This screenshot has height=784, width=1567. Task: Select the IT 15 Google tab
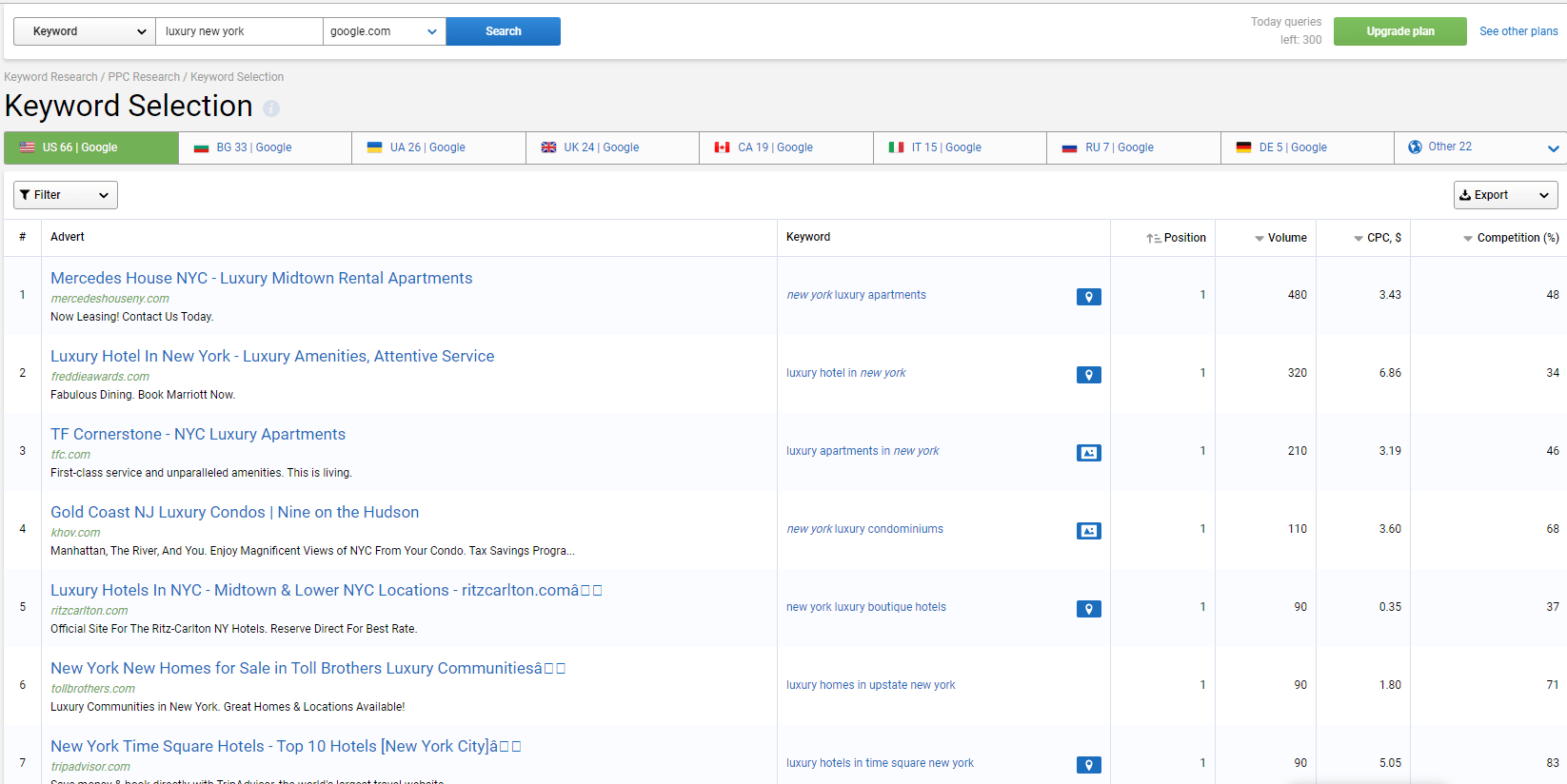tap(960, 147)
